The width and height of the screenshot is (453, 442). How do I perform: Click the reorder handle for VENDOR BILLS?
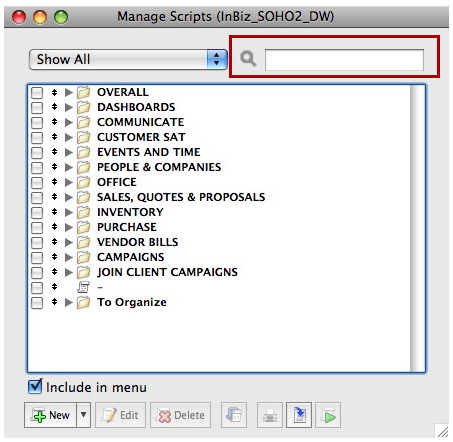pos(54,242)
